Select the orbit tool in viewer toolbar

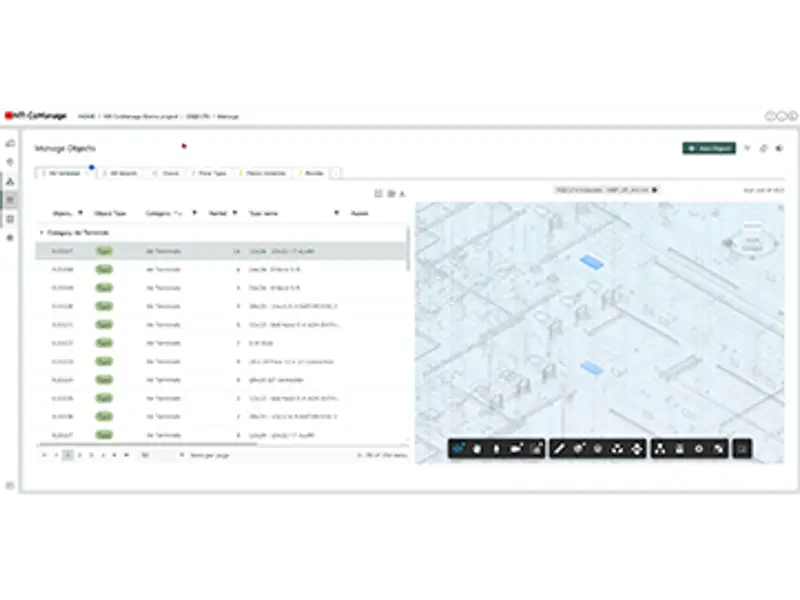(458, 449)
